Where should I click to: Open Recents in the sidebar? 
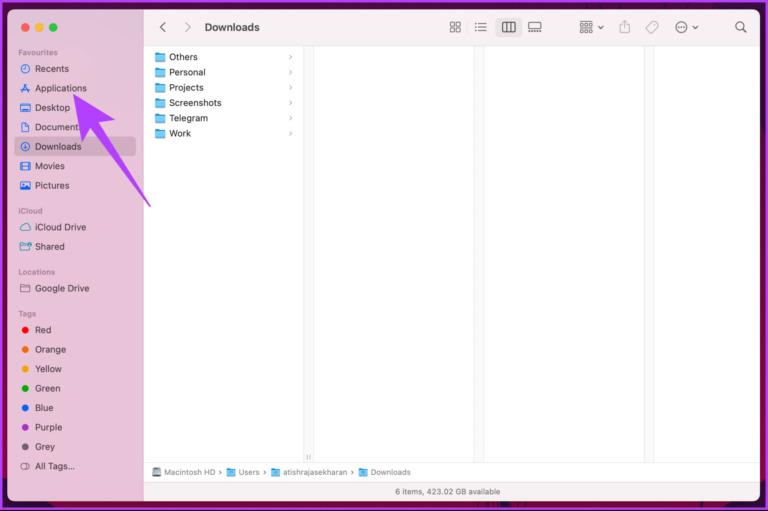tap(75, 69)
